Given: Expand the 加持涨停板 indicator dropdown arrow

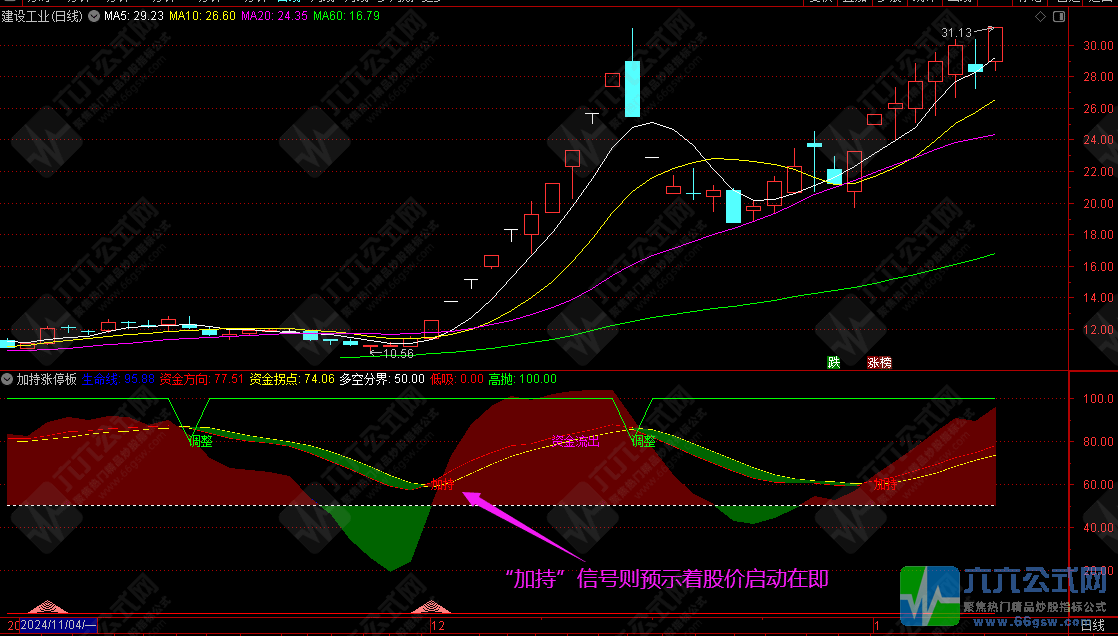Looking at the screenshot, I should [8, 379].
